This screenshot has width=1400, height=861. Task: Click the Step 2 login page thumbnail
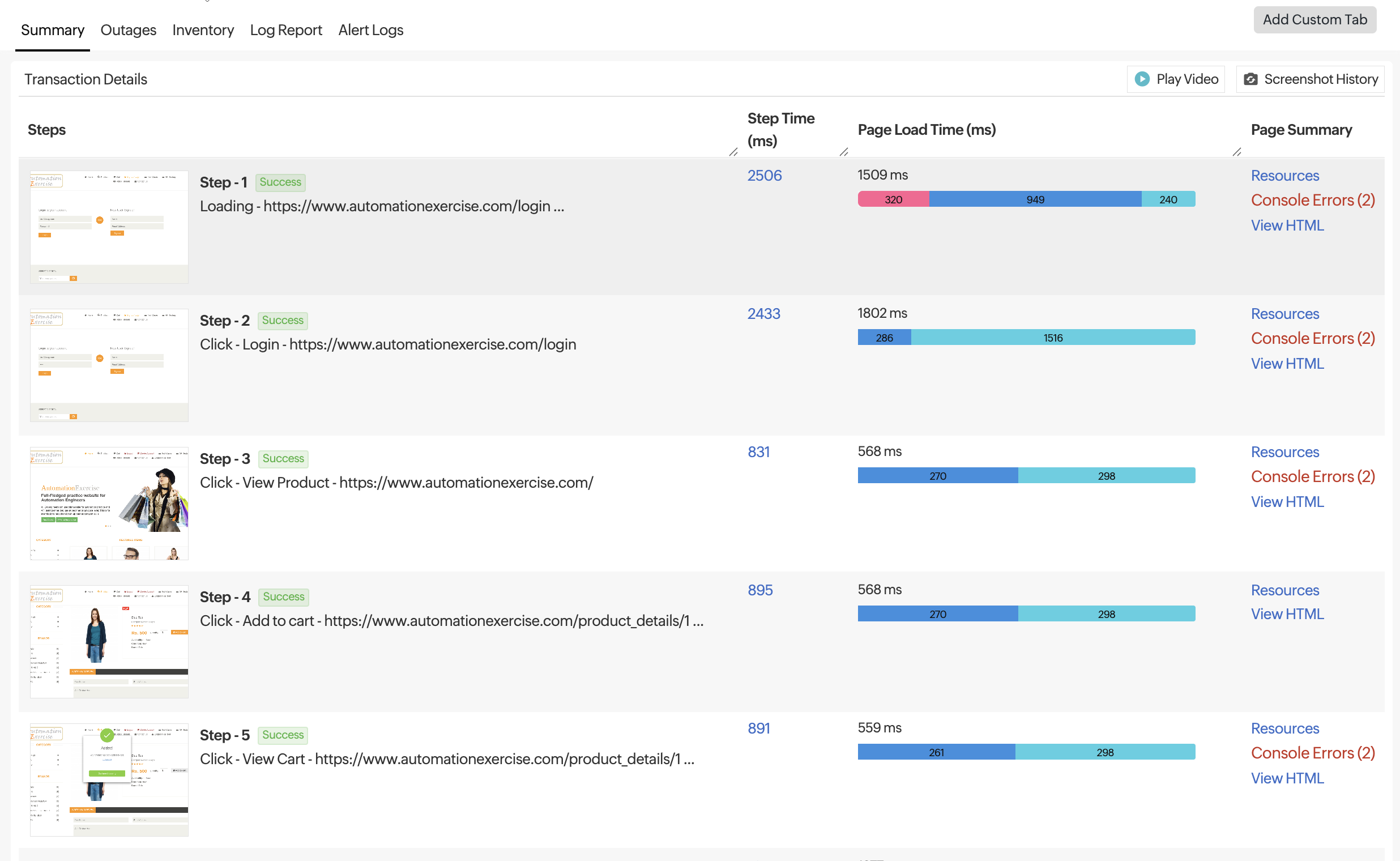[x=108, y=364]
